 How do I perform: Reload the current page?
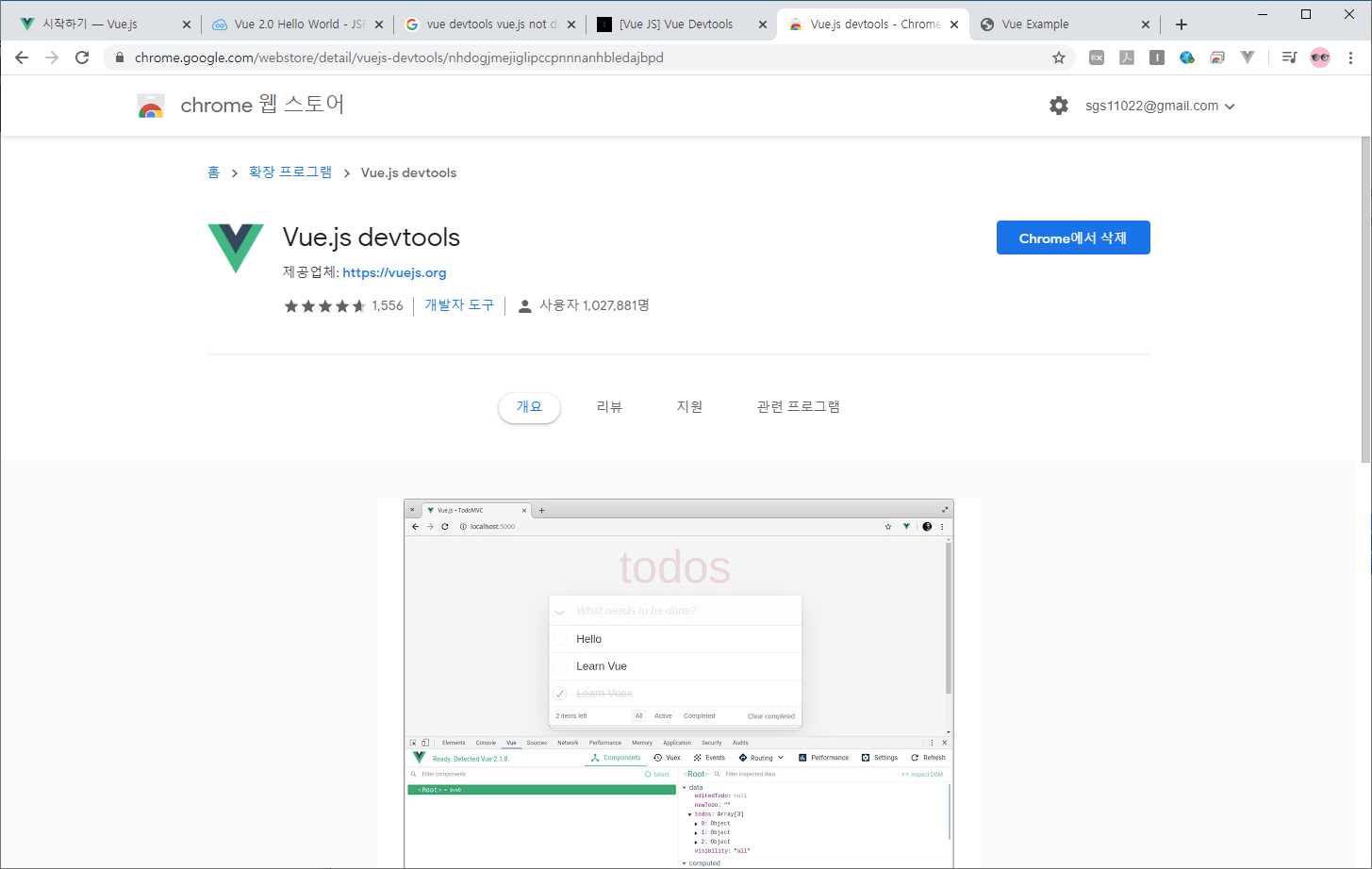coord(82,57)
